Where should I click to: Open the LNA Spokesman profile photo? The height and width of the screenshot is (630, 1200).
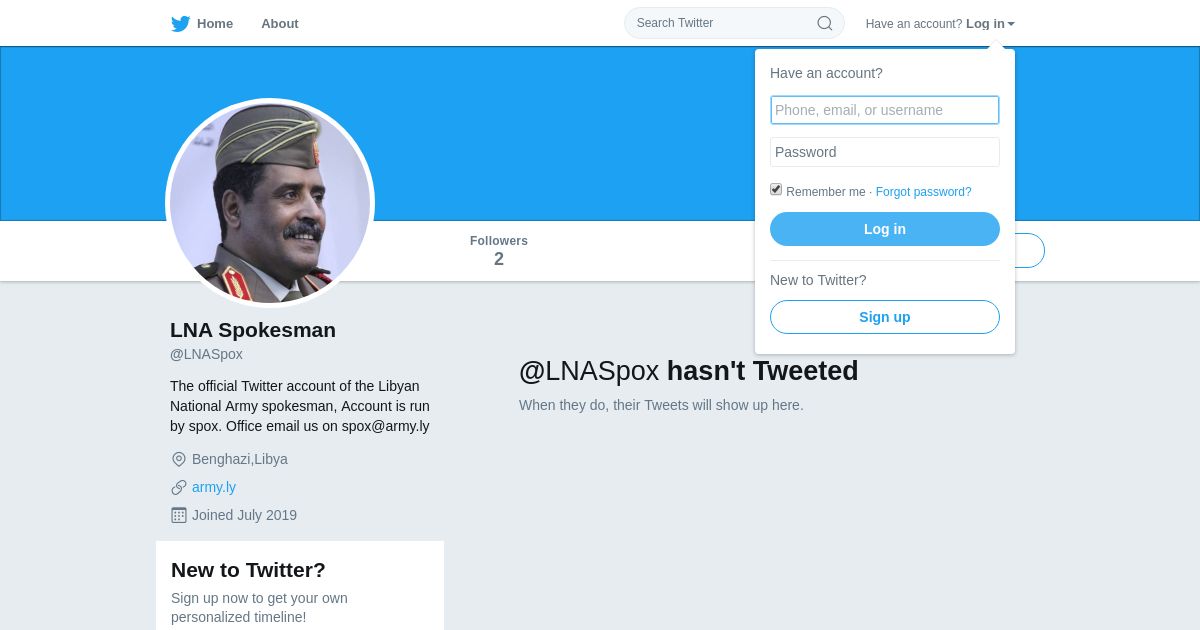270,203
